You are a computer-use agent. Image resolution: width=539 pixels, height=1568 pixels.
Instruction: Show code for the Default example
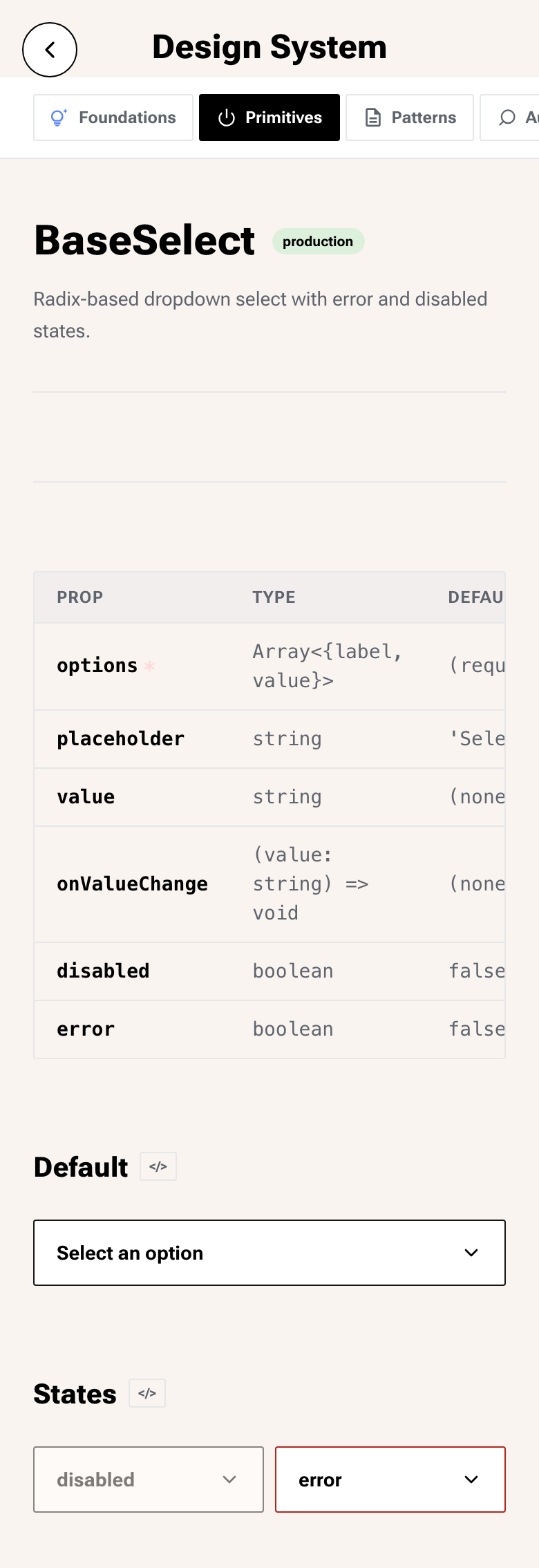(158, 1166)
